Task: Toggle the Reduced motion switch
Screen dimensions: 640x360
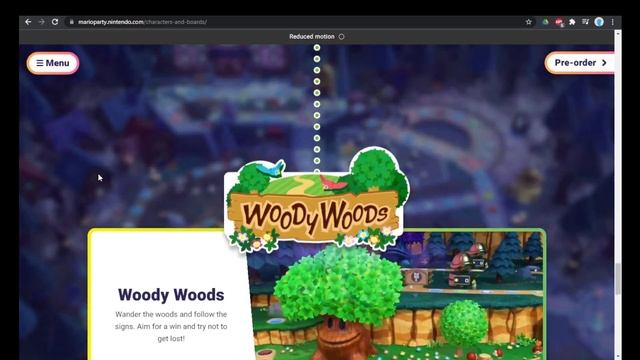Action: point(341,37)
